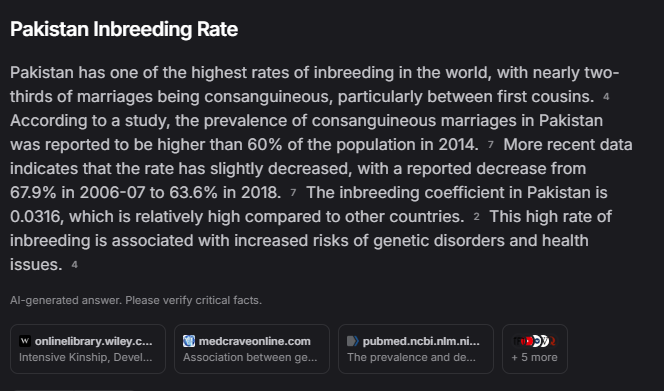Screen dimensions: 664x391
Task: Click the Wiley favicon icon
Action: (25, 341)
